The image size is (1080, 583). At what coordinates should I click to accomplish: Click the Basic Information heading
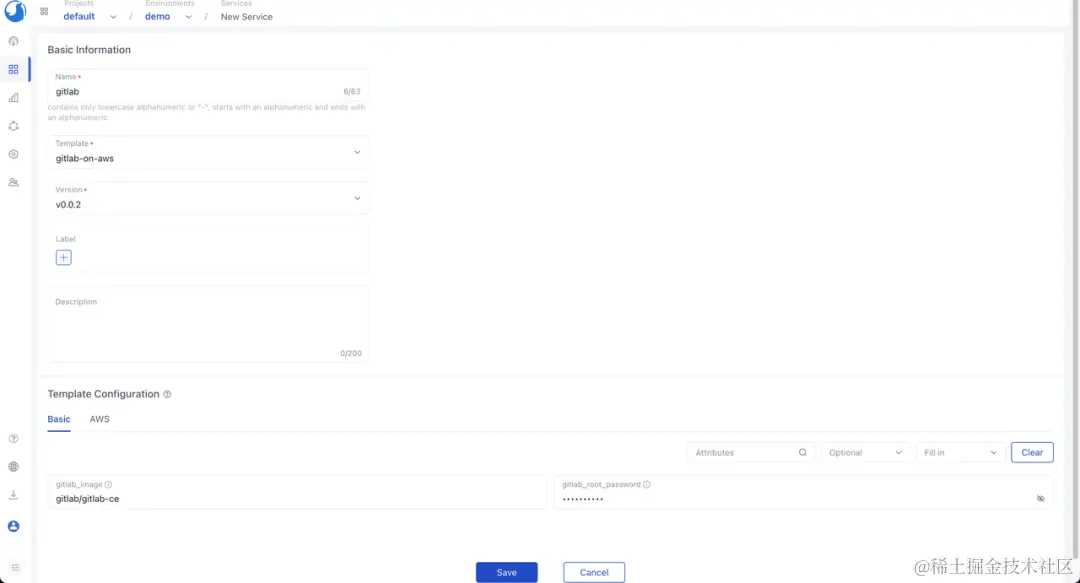(89, 50)
